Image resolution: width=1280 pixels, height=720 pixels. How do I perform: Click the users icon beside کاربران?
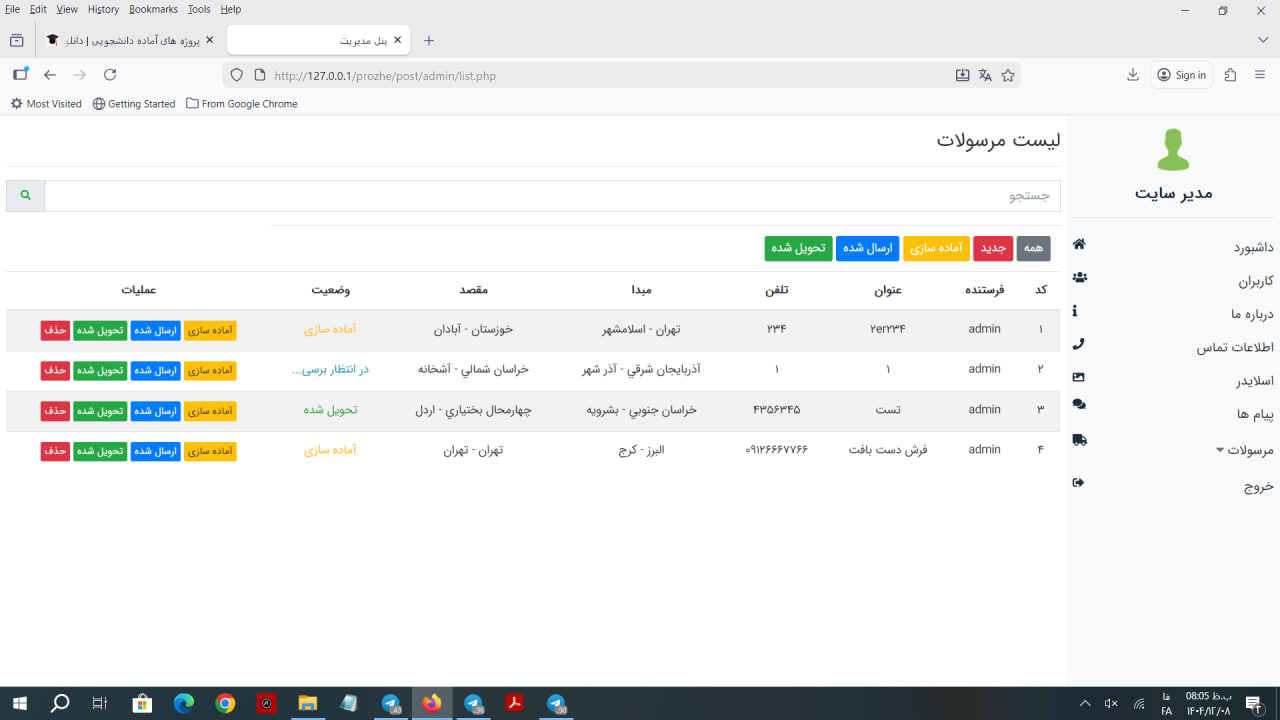(1079, 278)
